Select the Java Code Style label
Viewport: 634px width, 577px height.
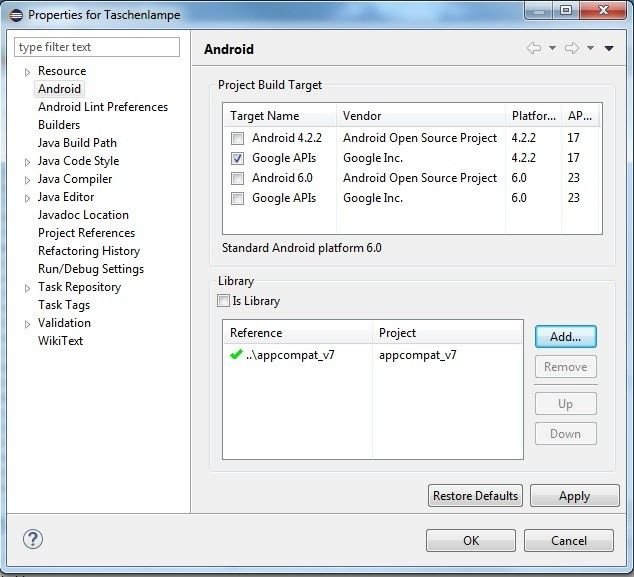coord(78,161)
